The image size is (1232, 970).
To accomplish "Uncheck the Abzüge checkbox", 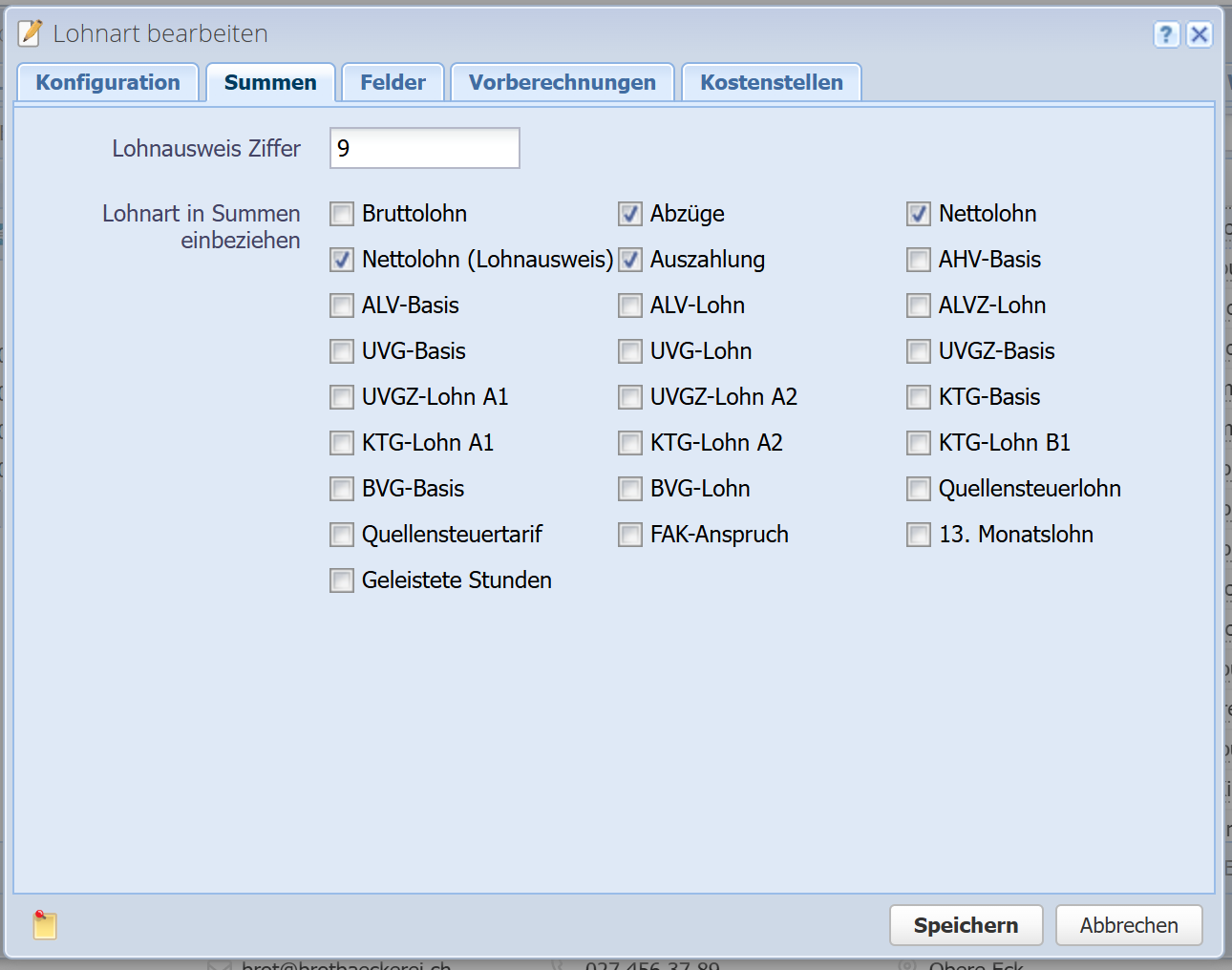I will pos(630,214).
